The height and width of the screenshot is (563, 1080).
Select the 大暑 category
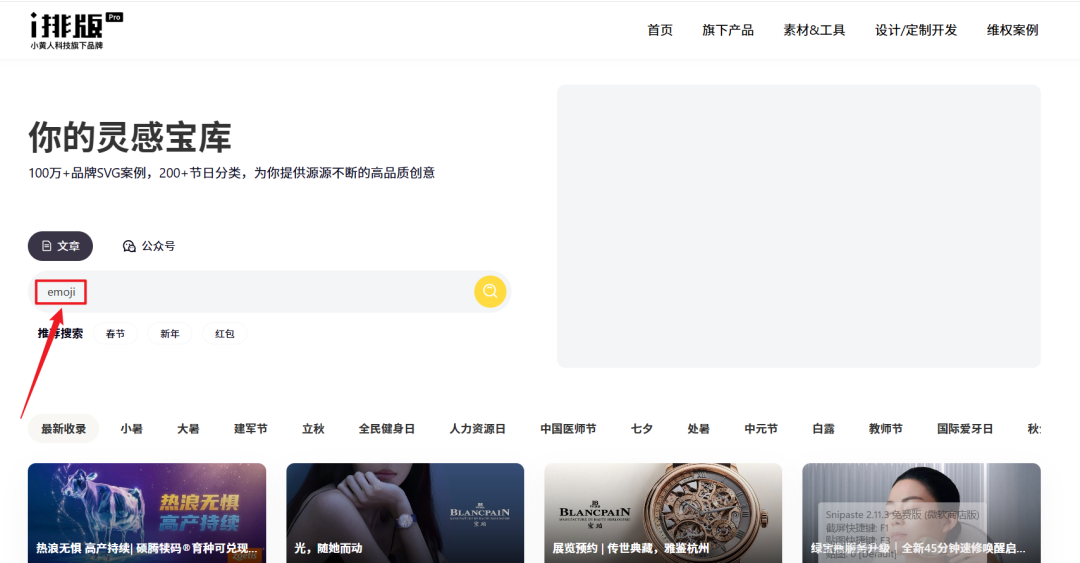(188, 429)
